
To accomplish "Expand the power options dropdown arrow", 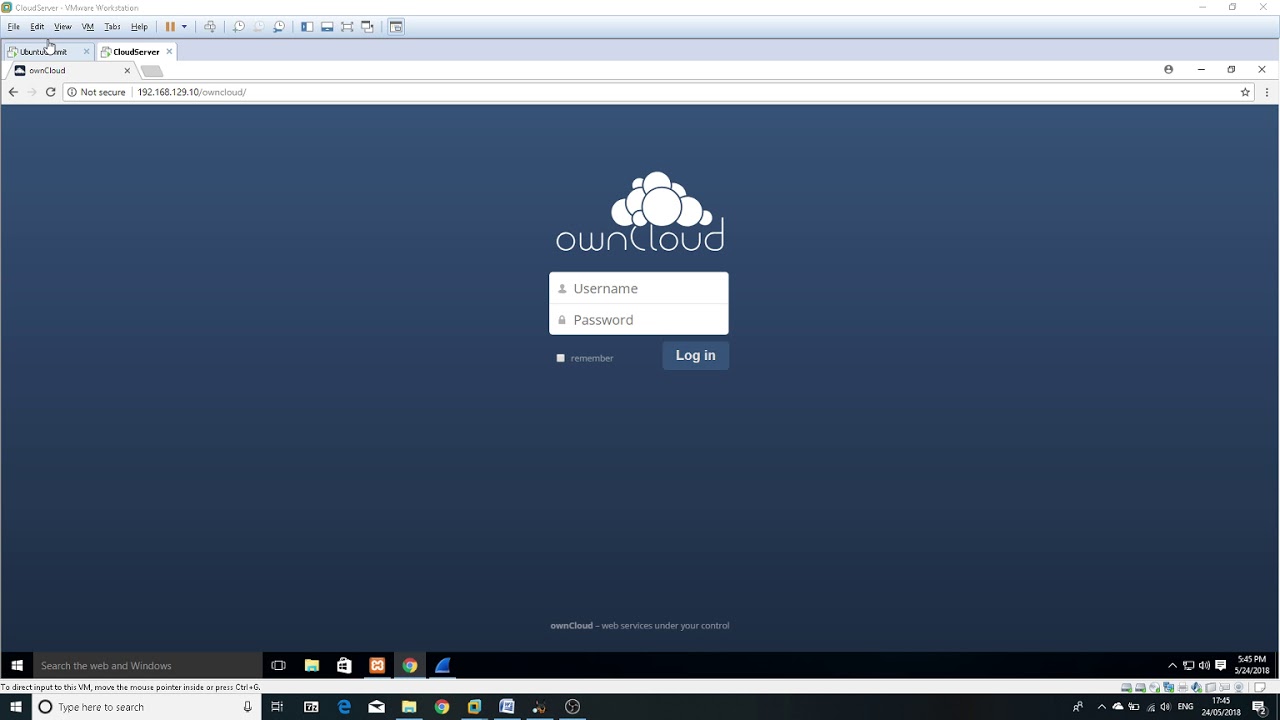I will click(x=184, y=27).
